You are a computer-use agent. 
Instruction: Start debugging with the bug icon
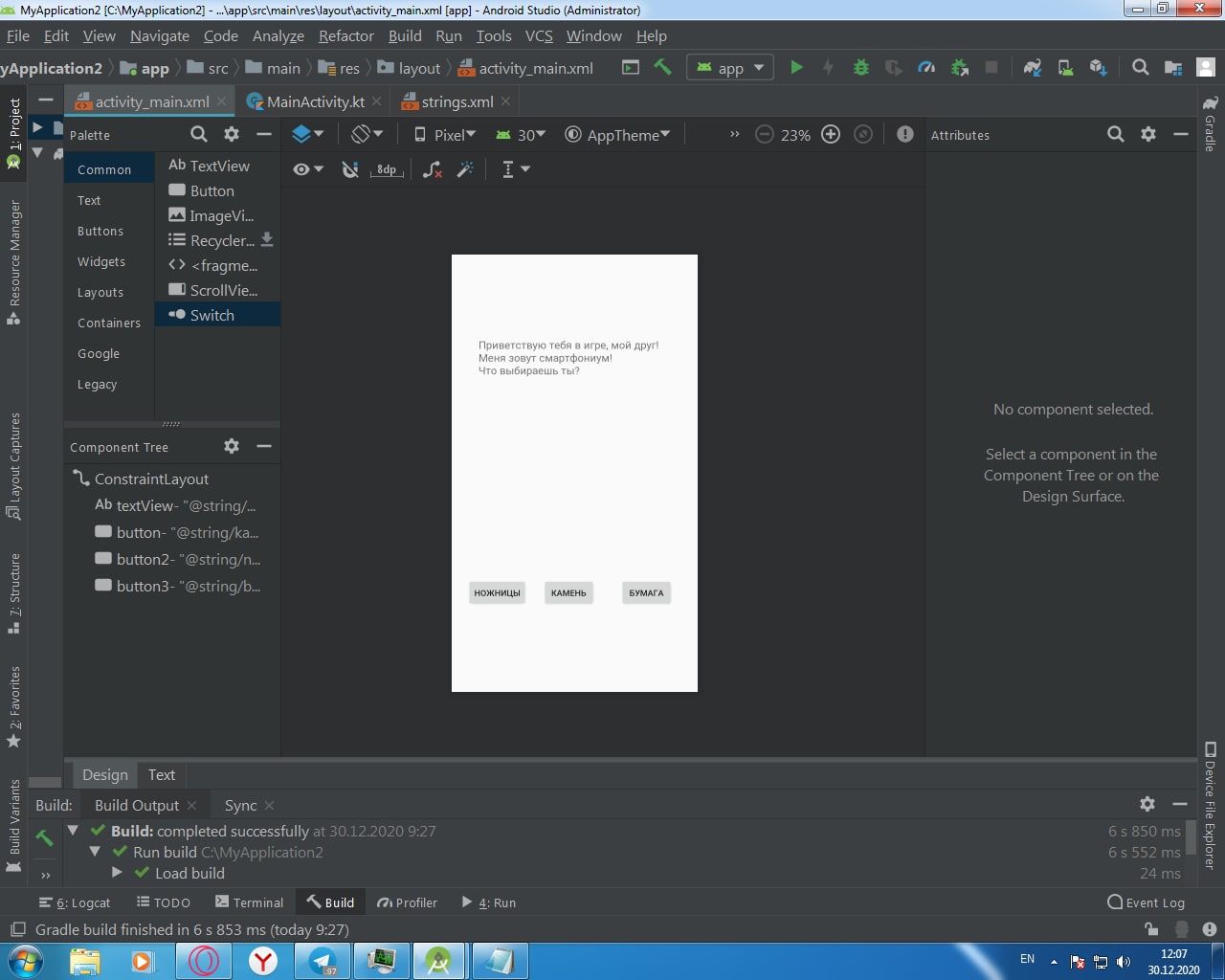point(861,67)
